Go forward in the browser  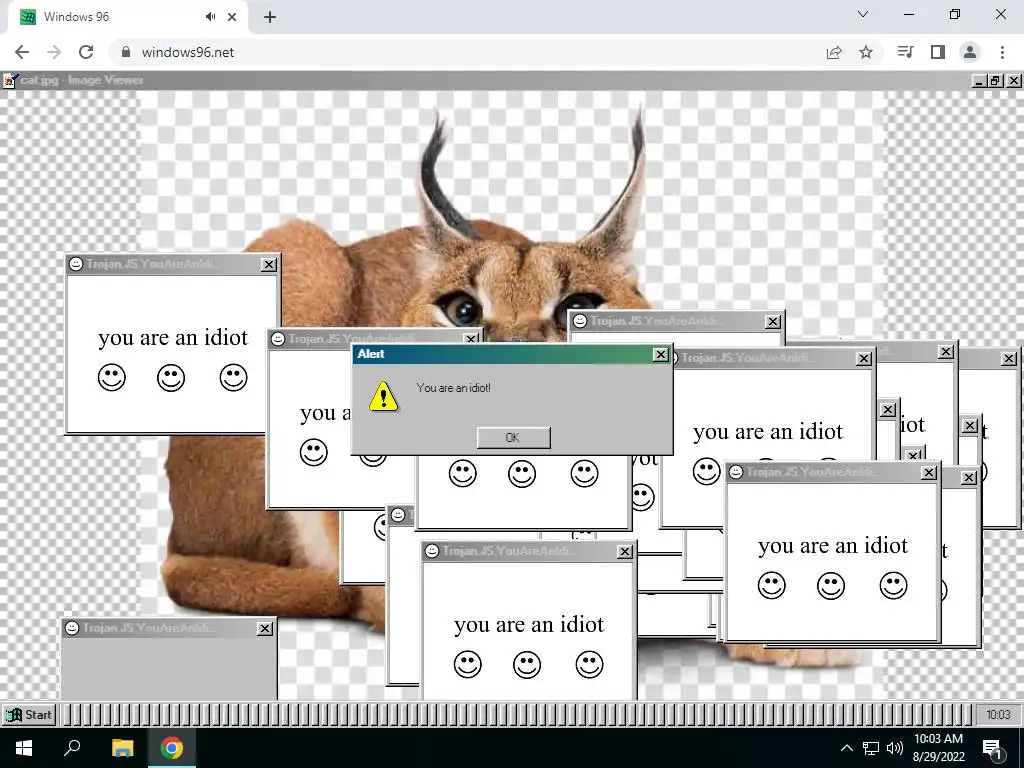coord(54,52)
